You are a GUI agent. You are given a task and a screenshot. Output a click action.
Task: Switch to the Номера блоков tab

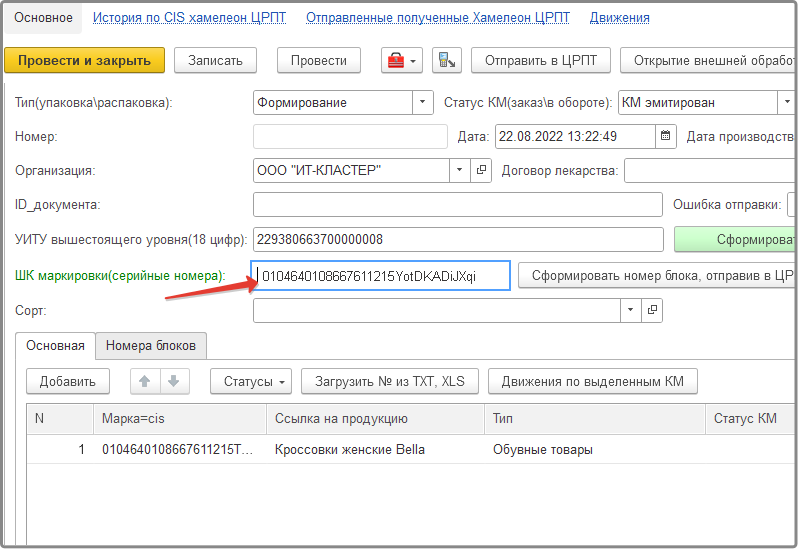(151, 346)
